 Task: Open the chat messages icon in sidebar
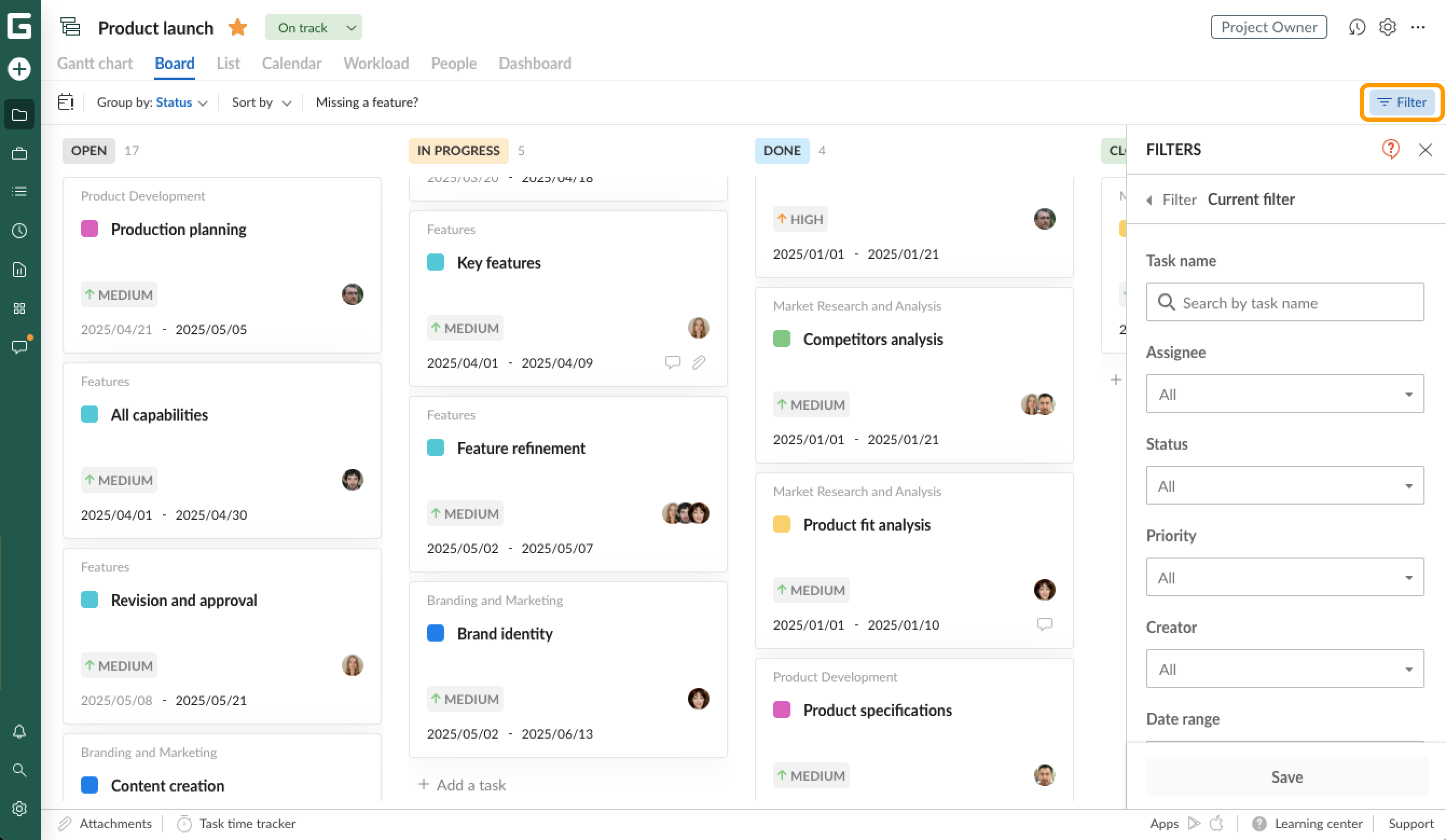pos(19,347)
